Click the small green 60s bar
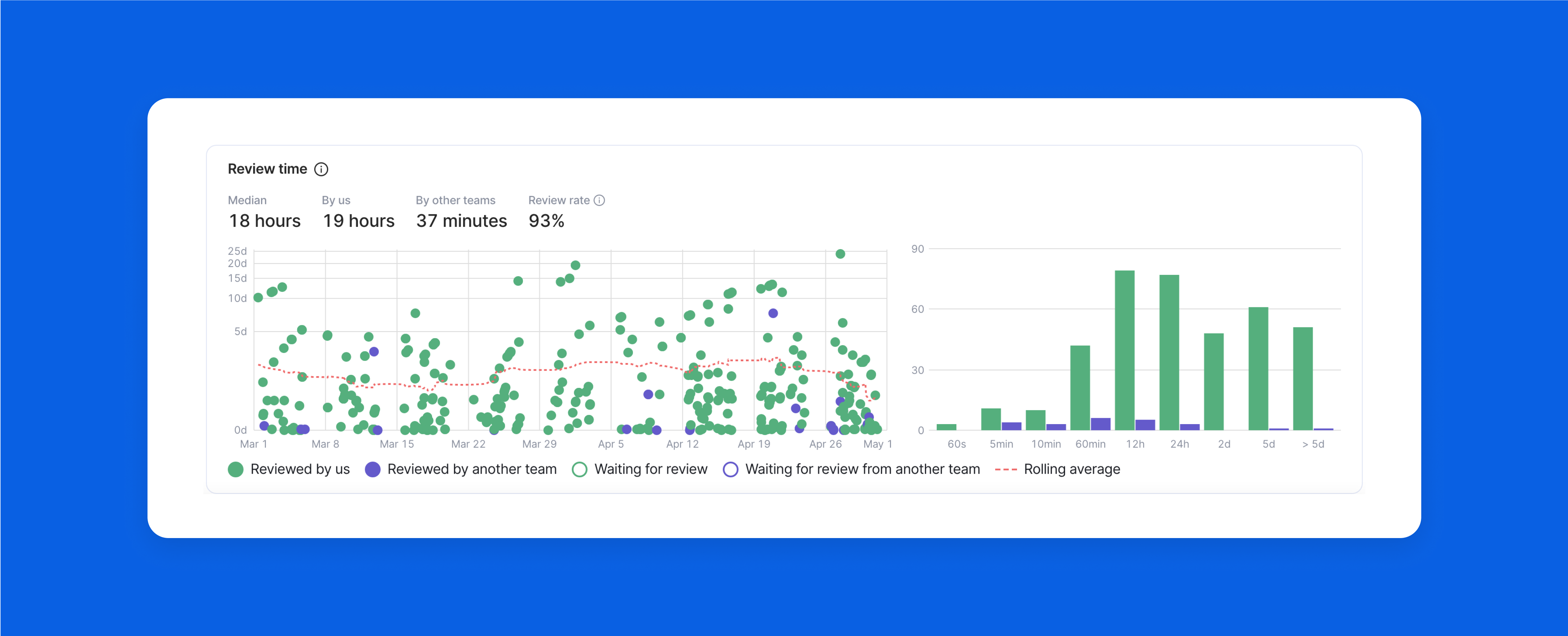This screenshot has height=636, width=1568. pos(946,427)
